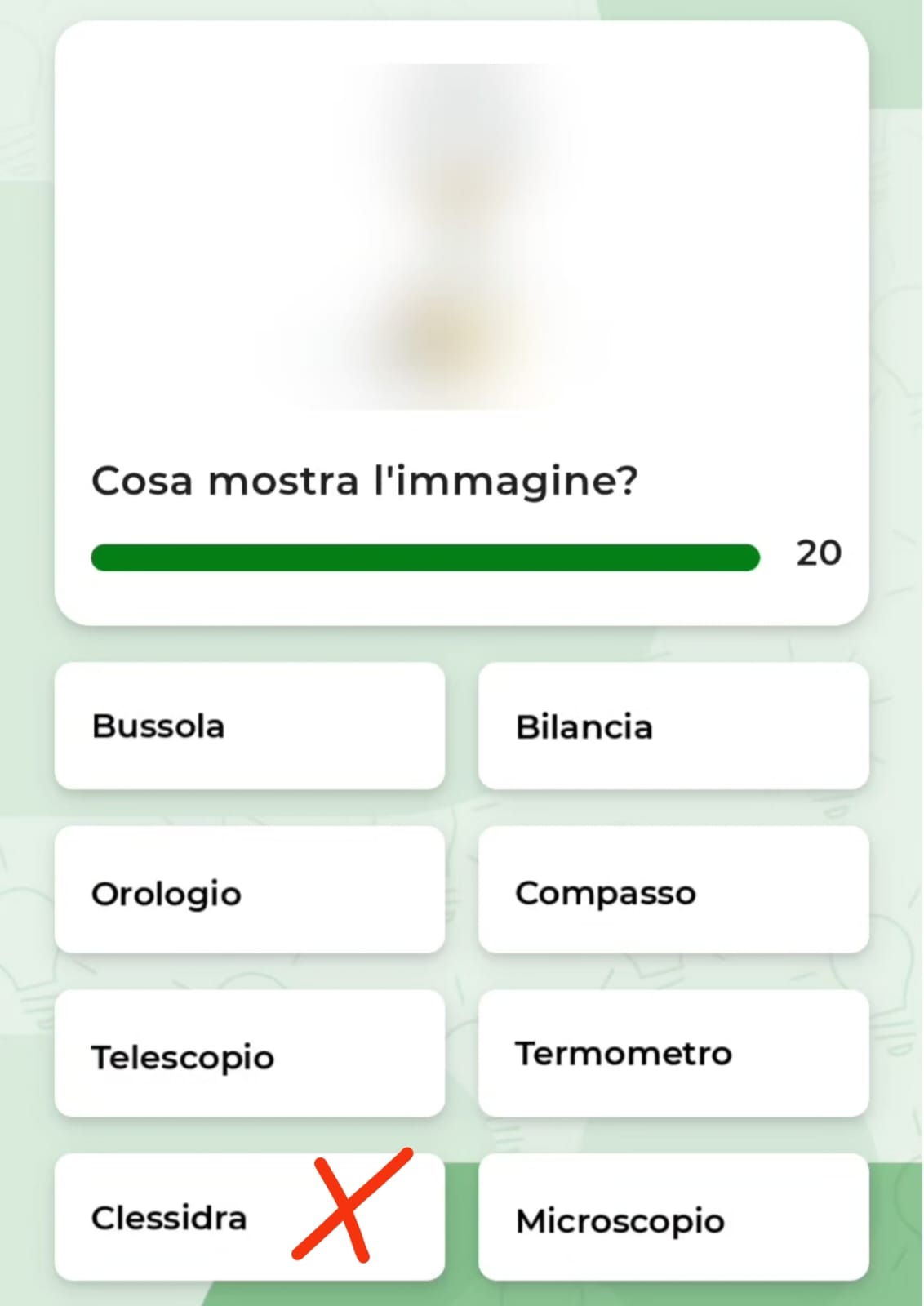Click the Clessidra answer text

169,1218
